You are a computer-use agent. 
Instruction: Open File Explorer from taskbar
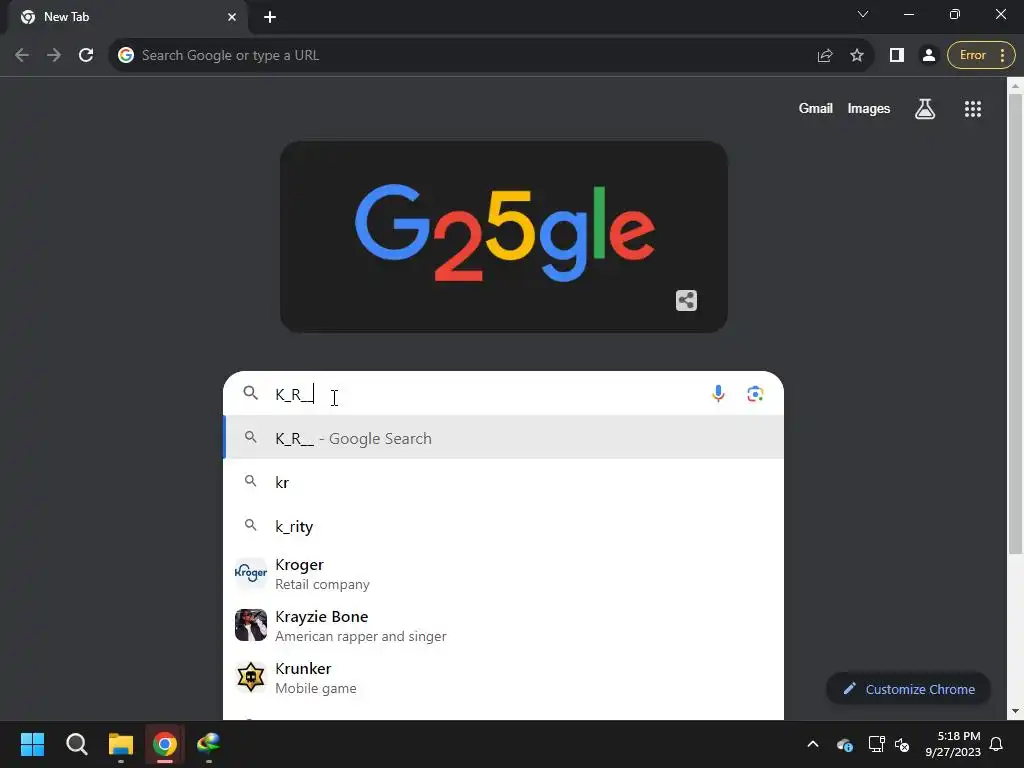coord(121,744)
